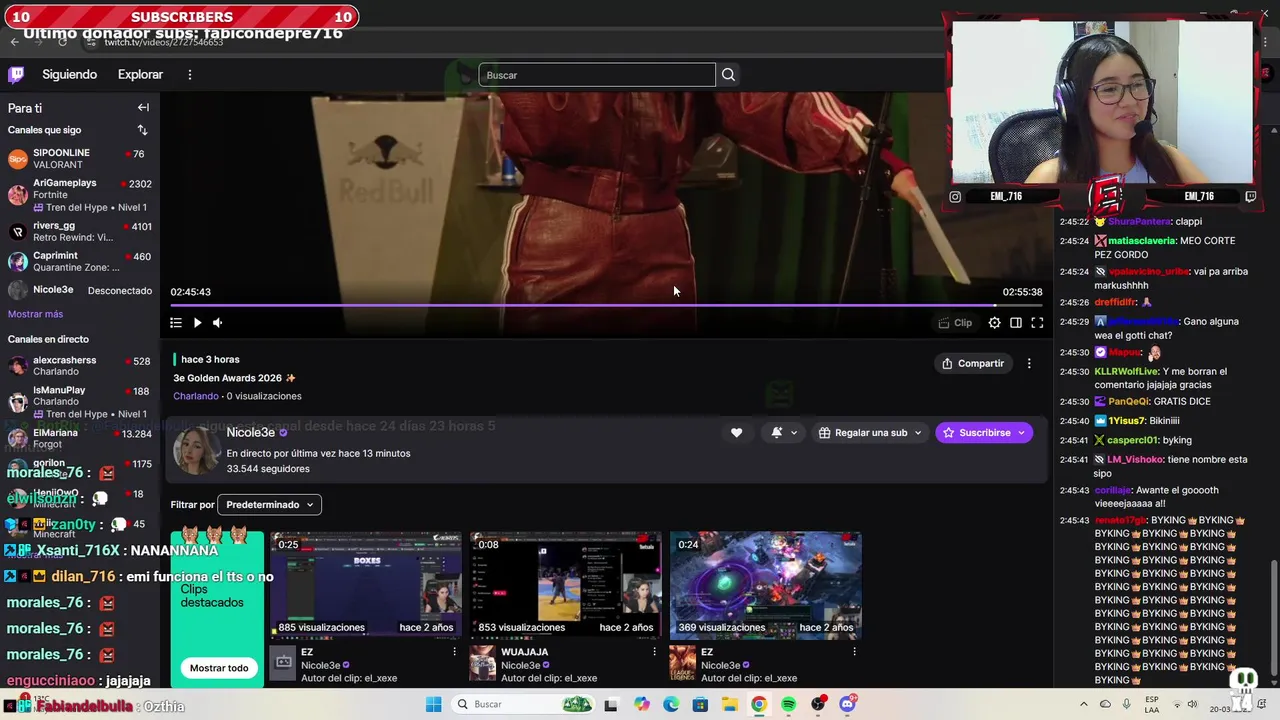The width and height of the screenshot is (1280, 720).
Task: Open IsManuPlay live channel
Action: pyautogui.click(x=79, y=402)
